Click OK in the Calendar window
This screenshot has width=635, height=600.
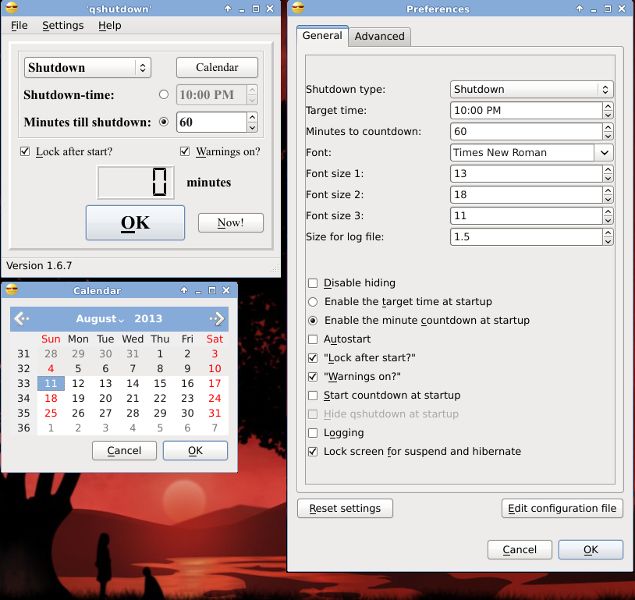(195, 451)
